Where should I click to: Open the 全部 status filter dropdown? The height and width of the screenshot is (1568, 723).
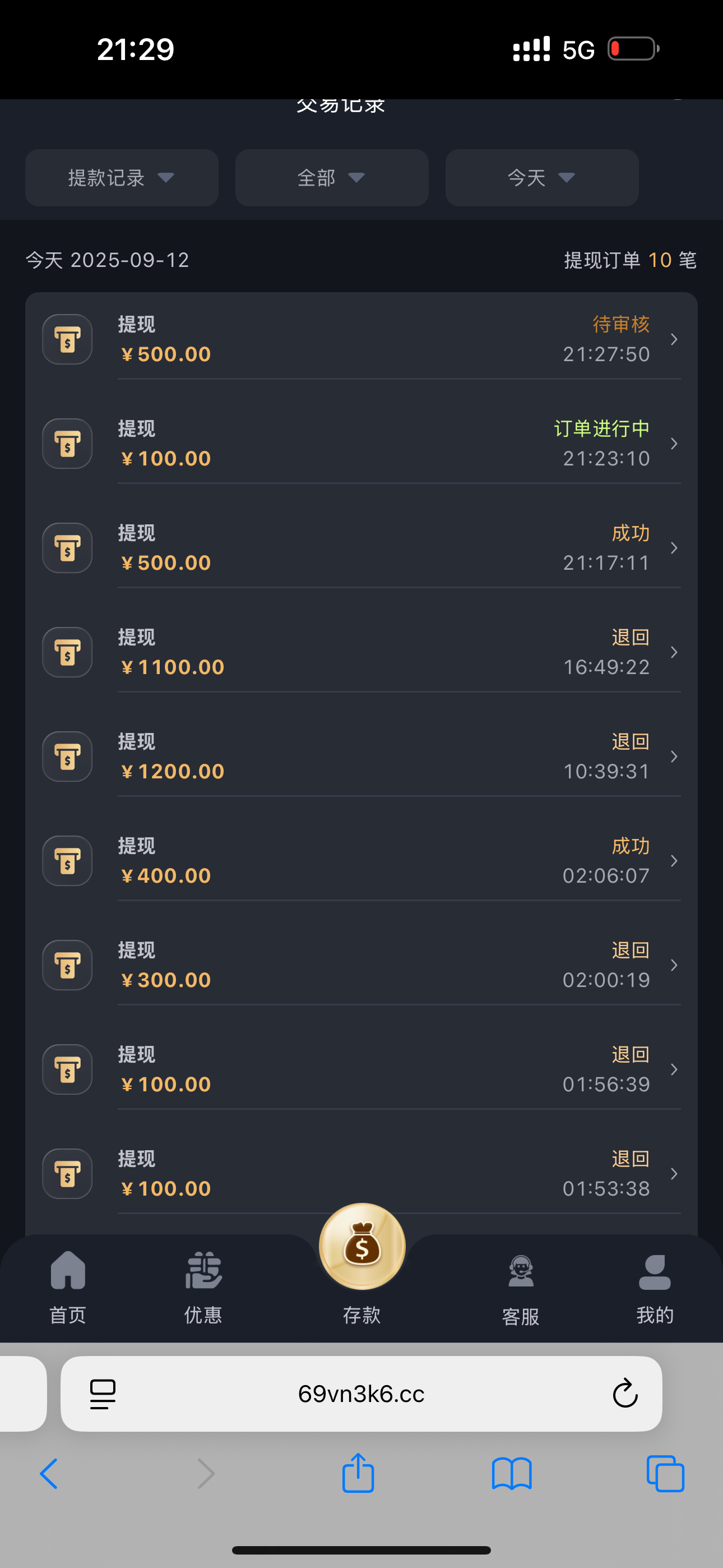coord(332,178)
